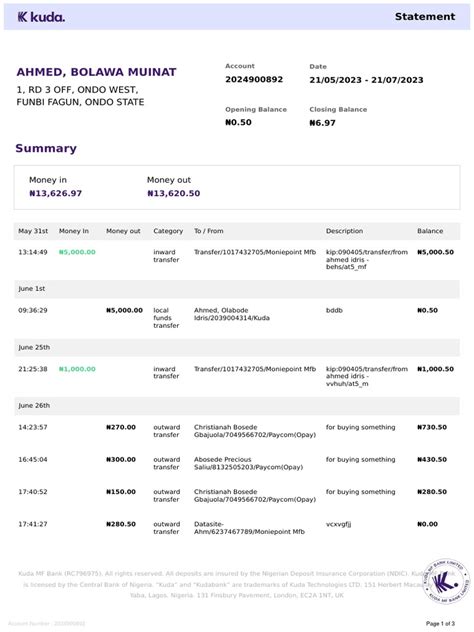Click the Kuda logo in the header
474x632 pixels.
pyautogui.click(x=41, y=17)
